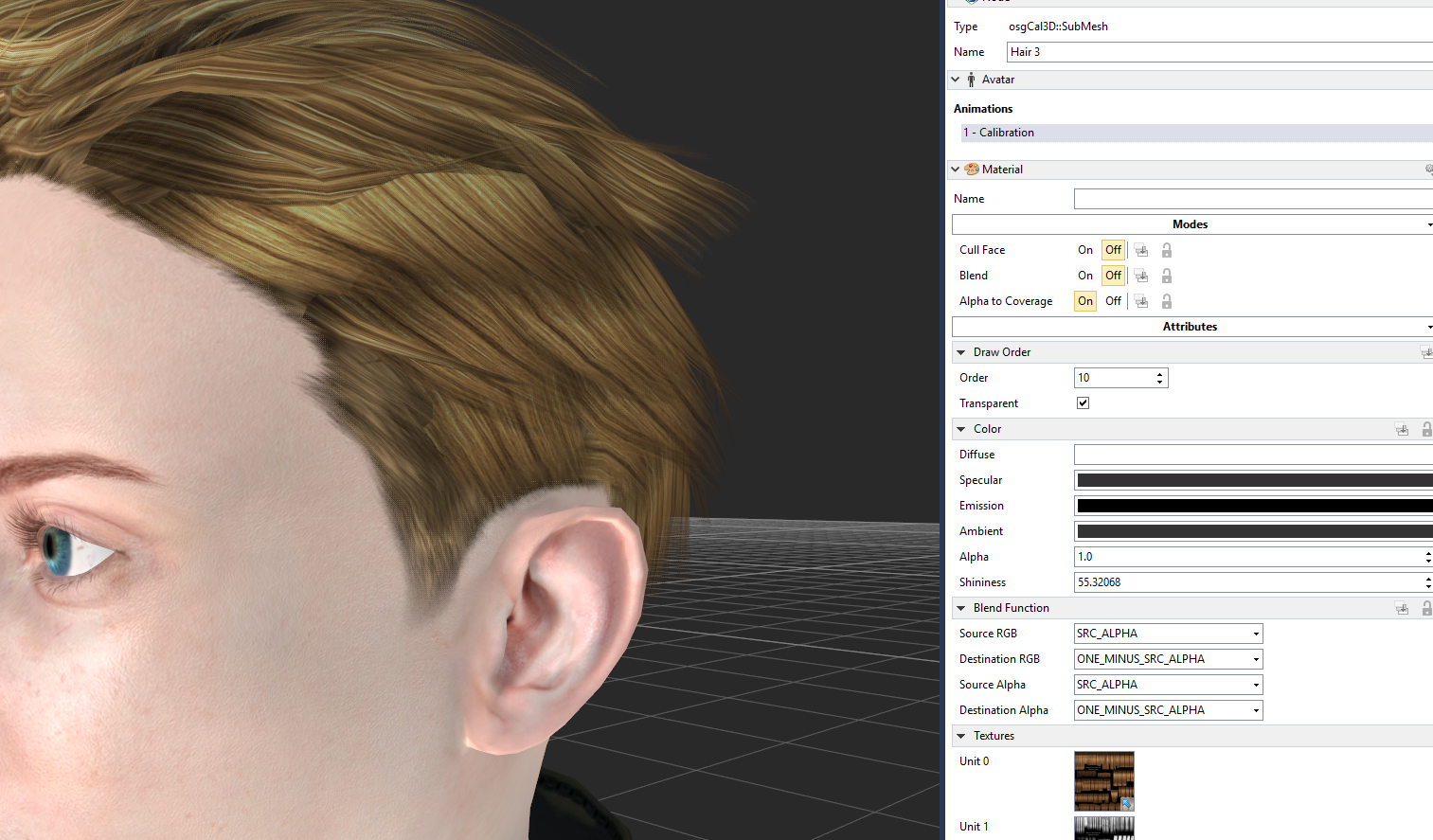The image size is (1433, 840).
Task: Click the lock icon in Color header
Action: [x=1426, y=429]
